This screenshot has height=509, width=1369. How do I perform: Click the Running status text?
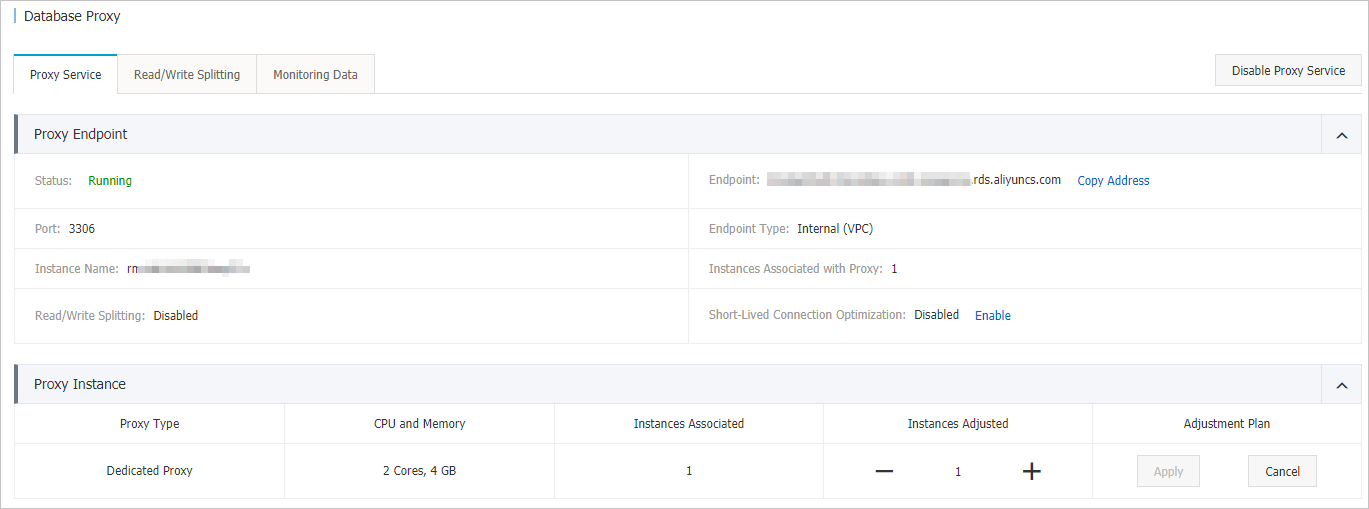[x=110, y=181]
